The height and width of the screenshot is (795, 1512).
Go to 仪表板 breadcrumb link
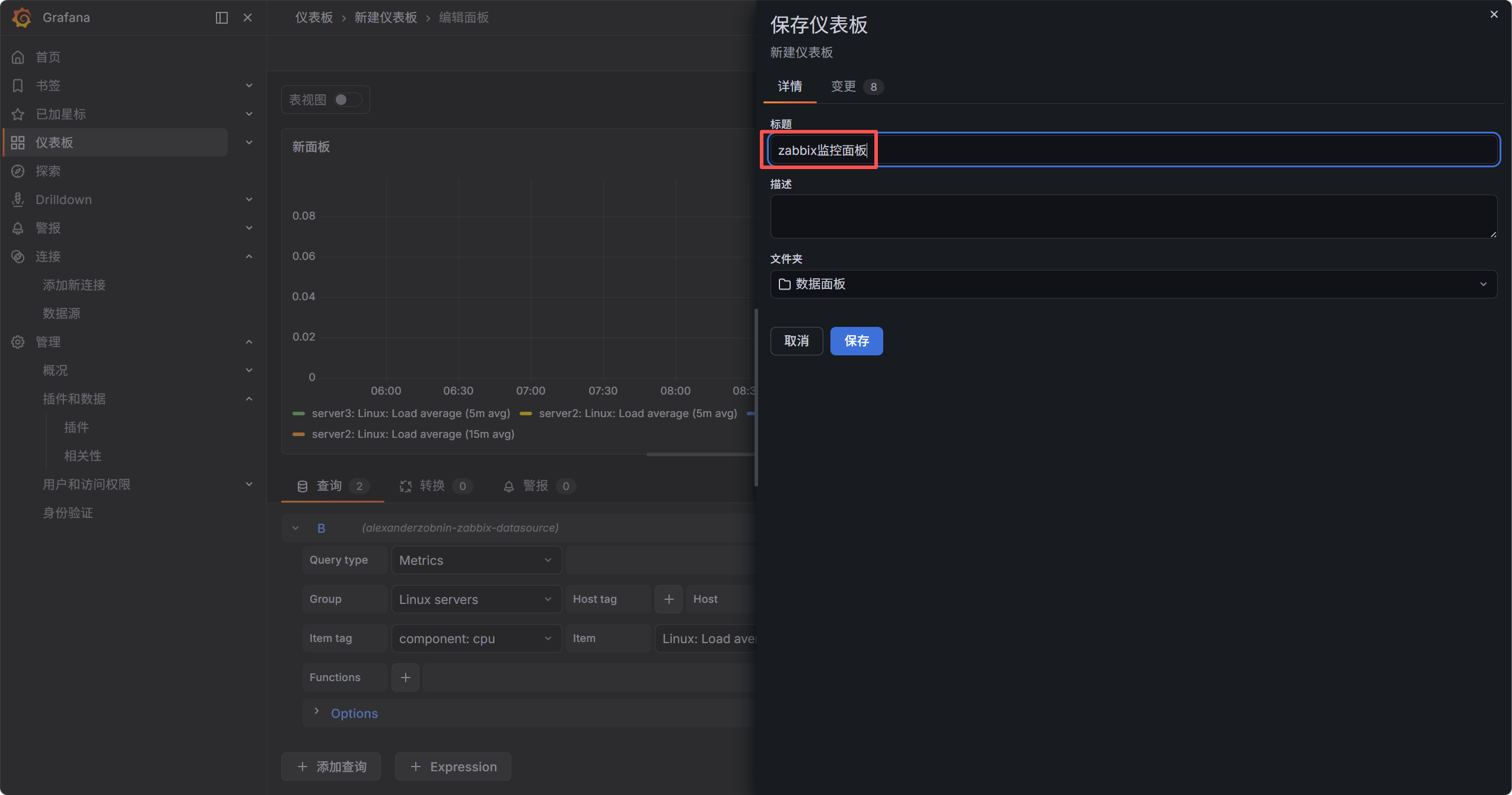314,18
